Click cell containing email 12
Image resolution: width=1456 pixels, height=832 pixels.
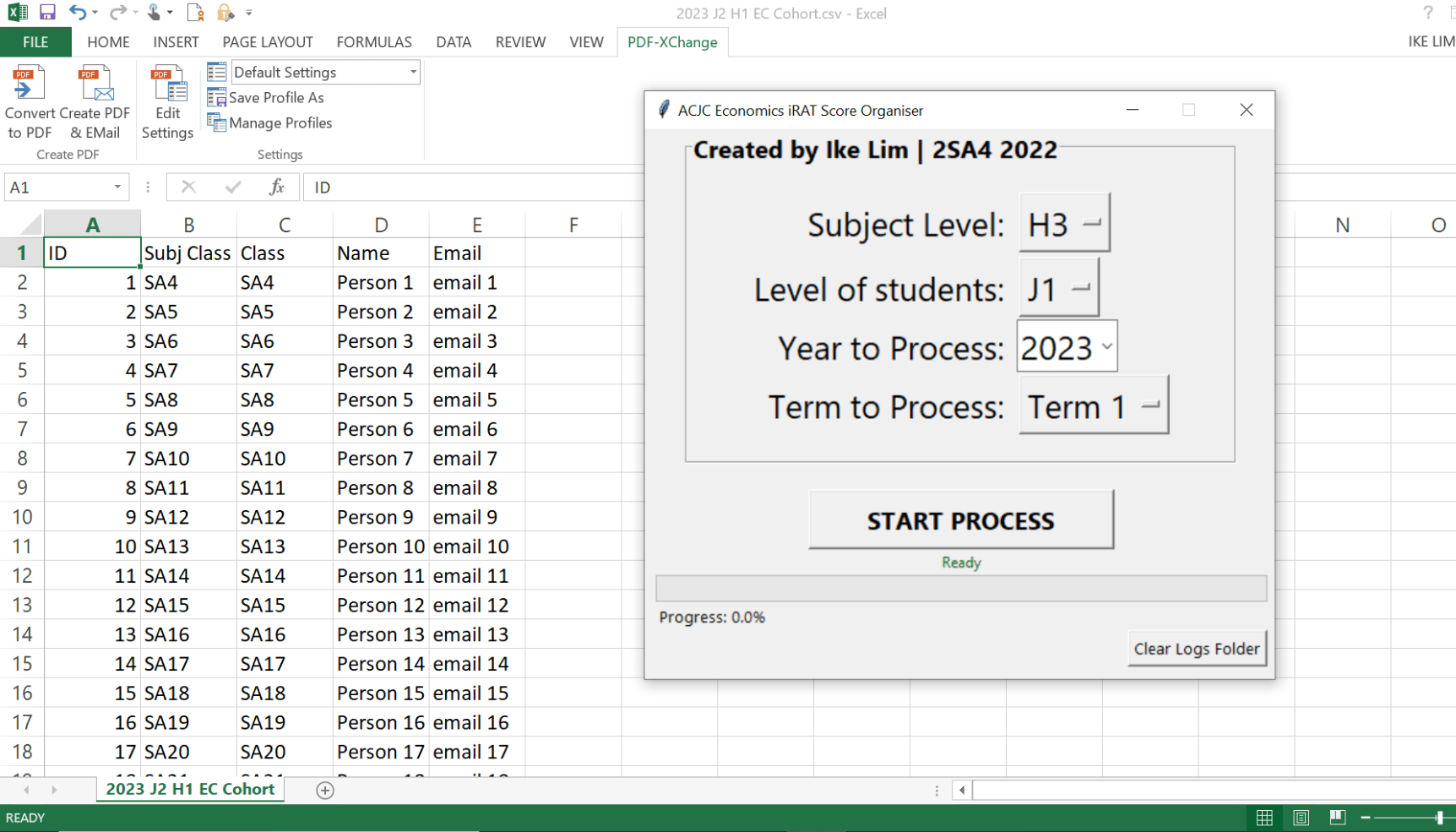pos(477,605)
